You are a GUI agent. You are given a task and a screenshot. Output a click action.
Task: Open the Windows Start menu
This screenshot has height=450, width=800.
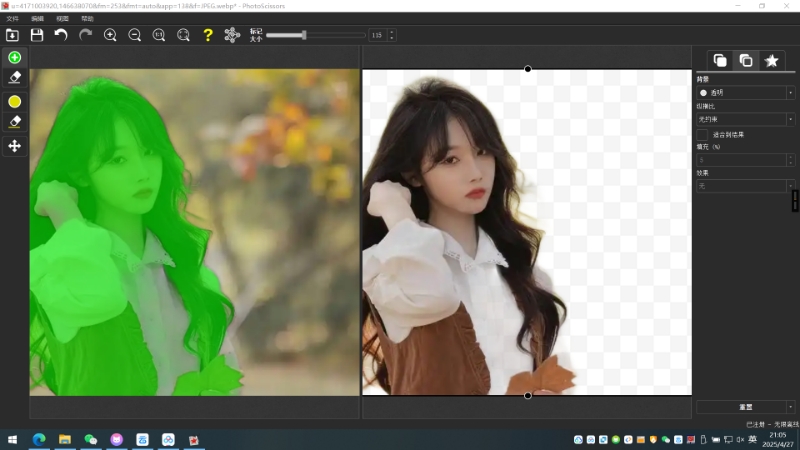(x=13, y=440)
